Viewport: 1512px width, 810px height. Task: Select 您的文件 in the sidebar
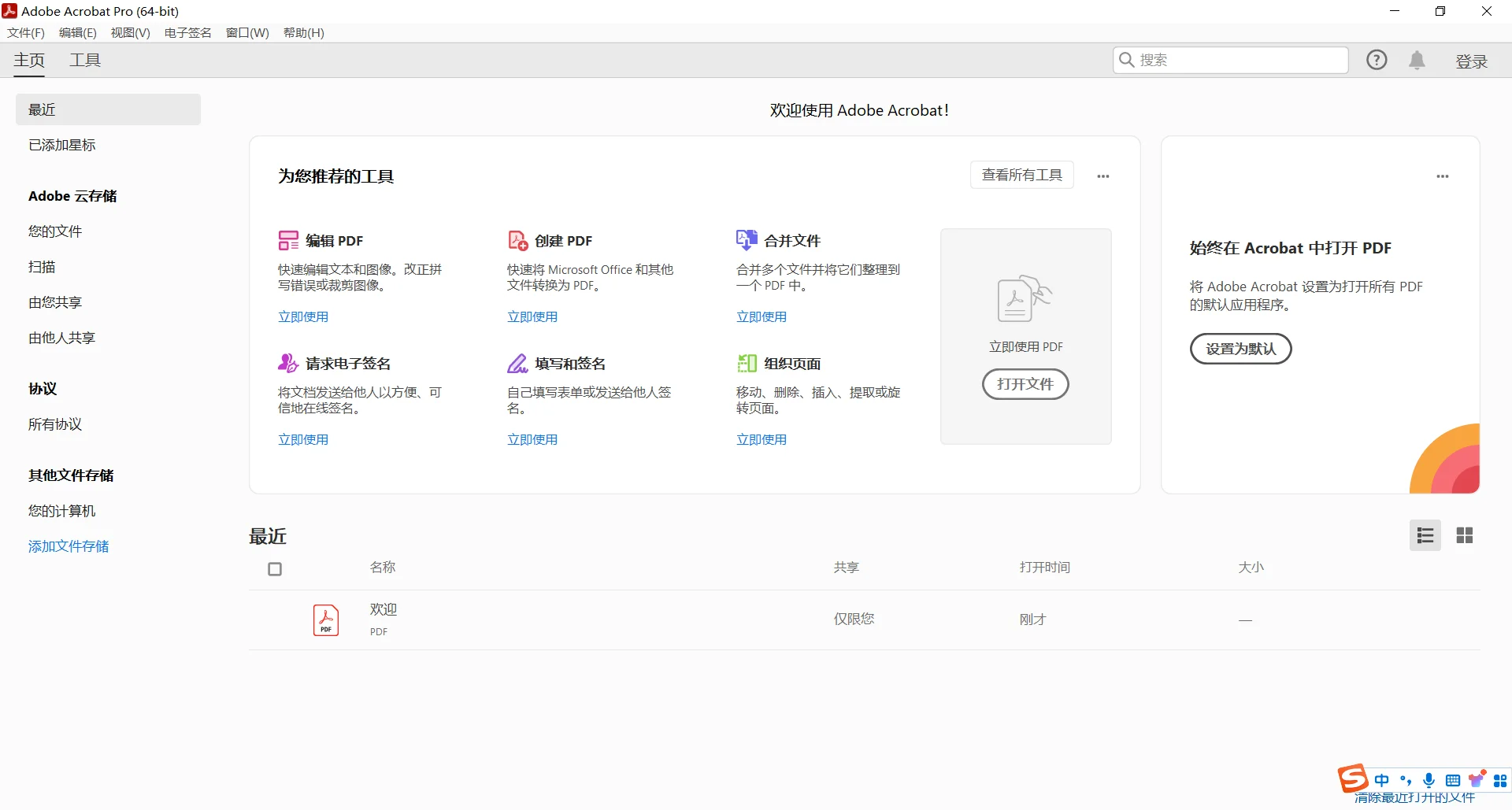[55, 231]
